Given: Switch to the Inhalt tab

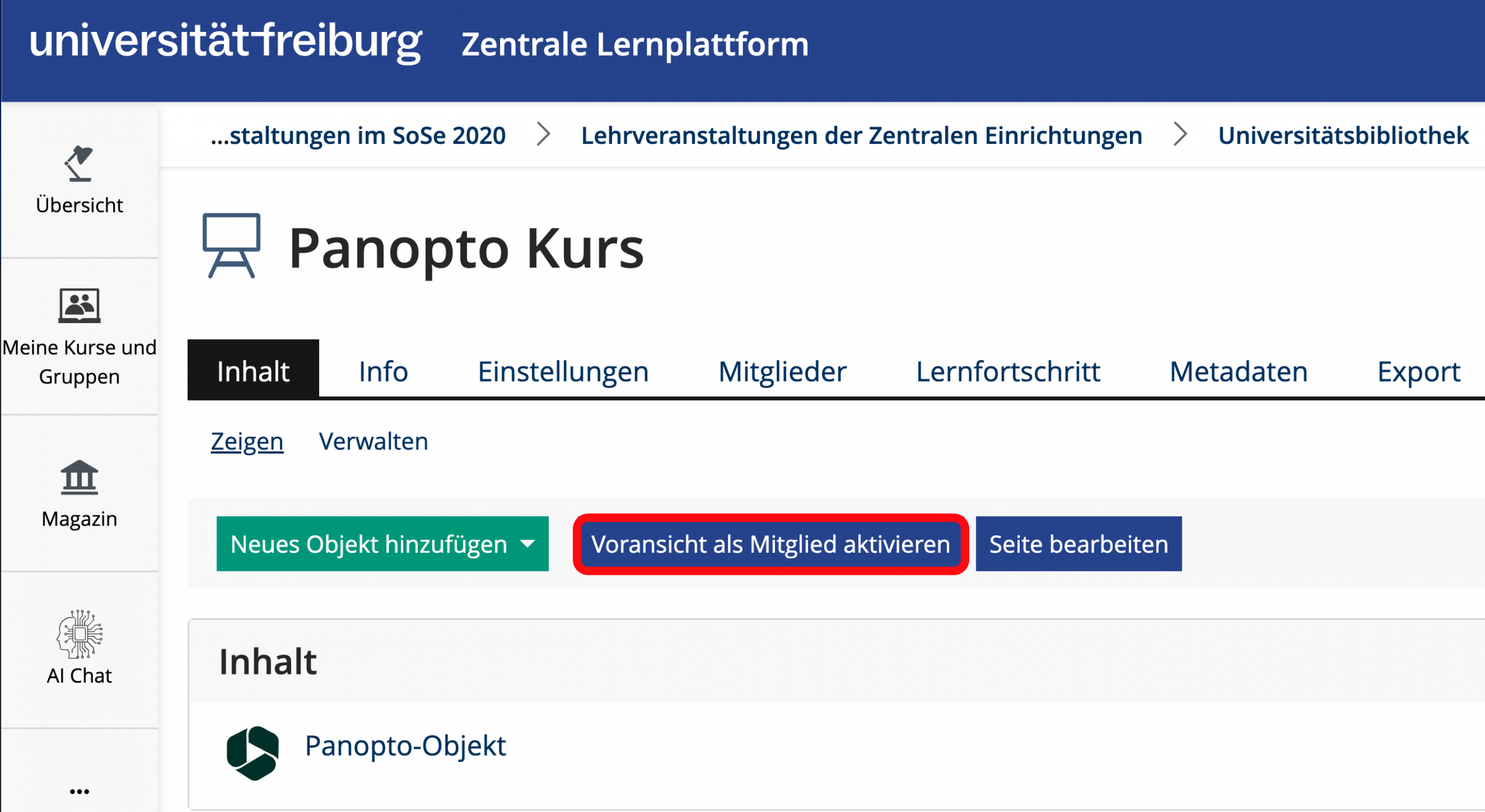Looking at the screenshot, I should [x=253, y=371].
